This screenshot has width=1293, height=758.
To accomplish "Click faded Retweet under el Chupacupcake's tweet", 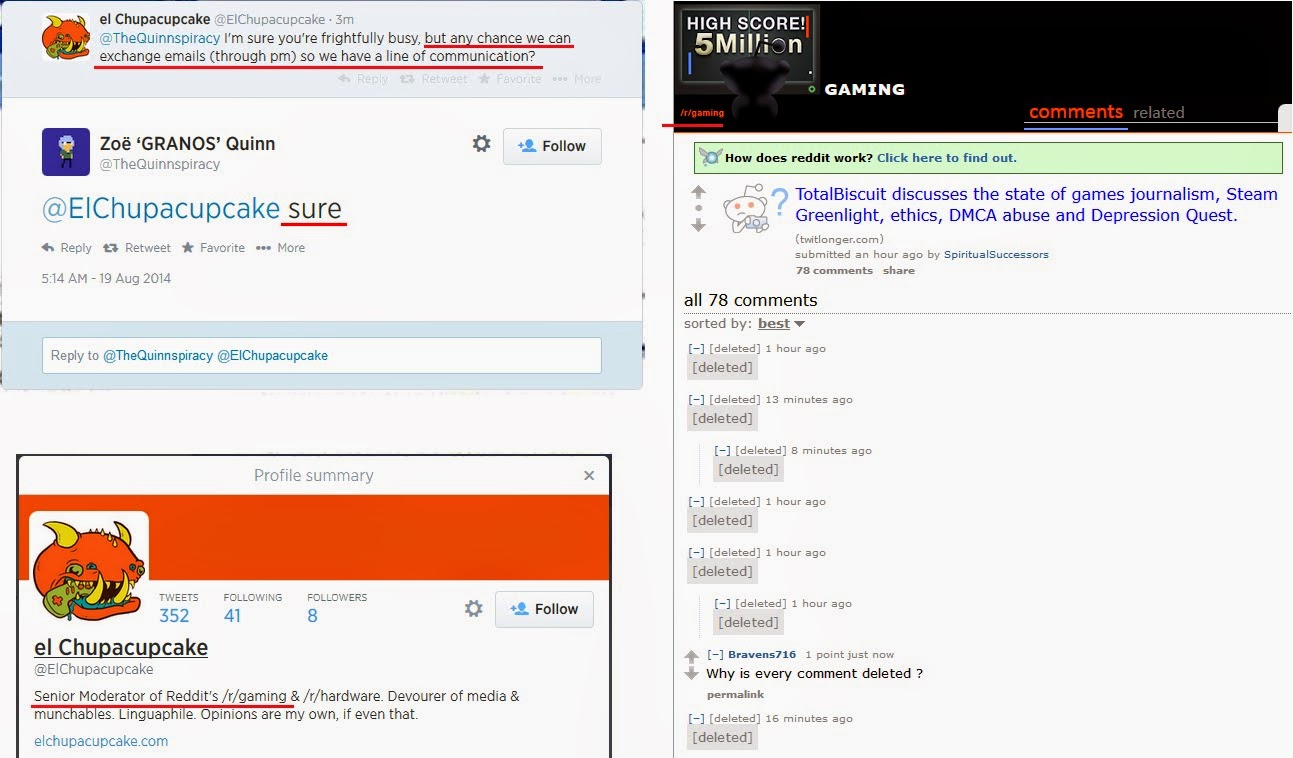I will point(434,79).
